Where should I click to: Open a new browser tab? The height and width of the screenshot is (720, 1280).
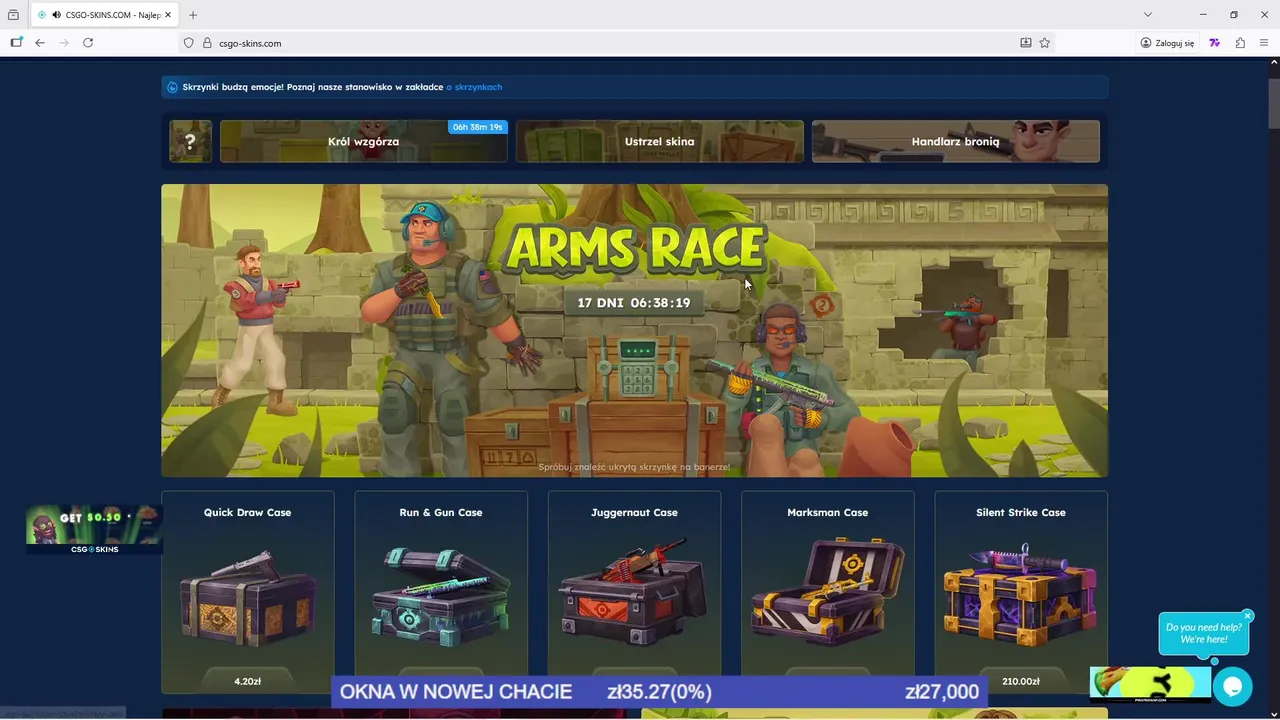coord(193,15)
